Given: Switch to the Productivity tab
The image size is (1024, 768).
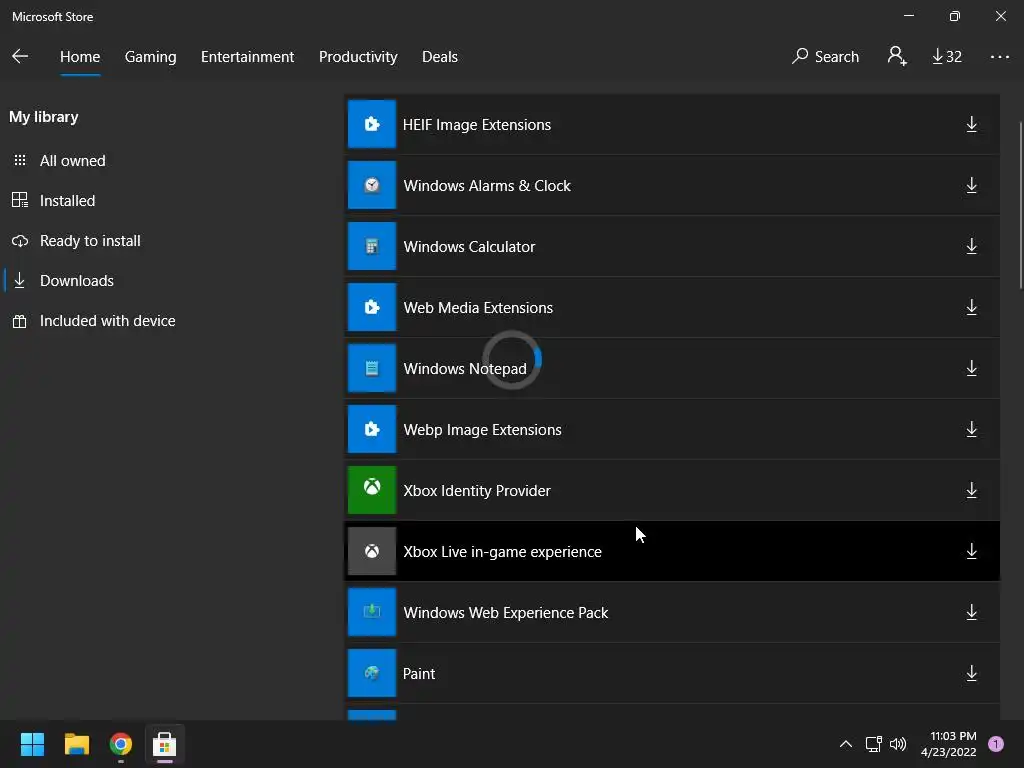Looking at the screenshot, I should click(x=358, y=57).
